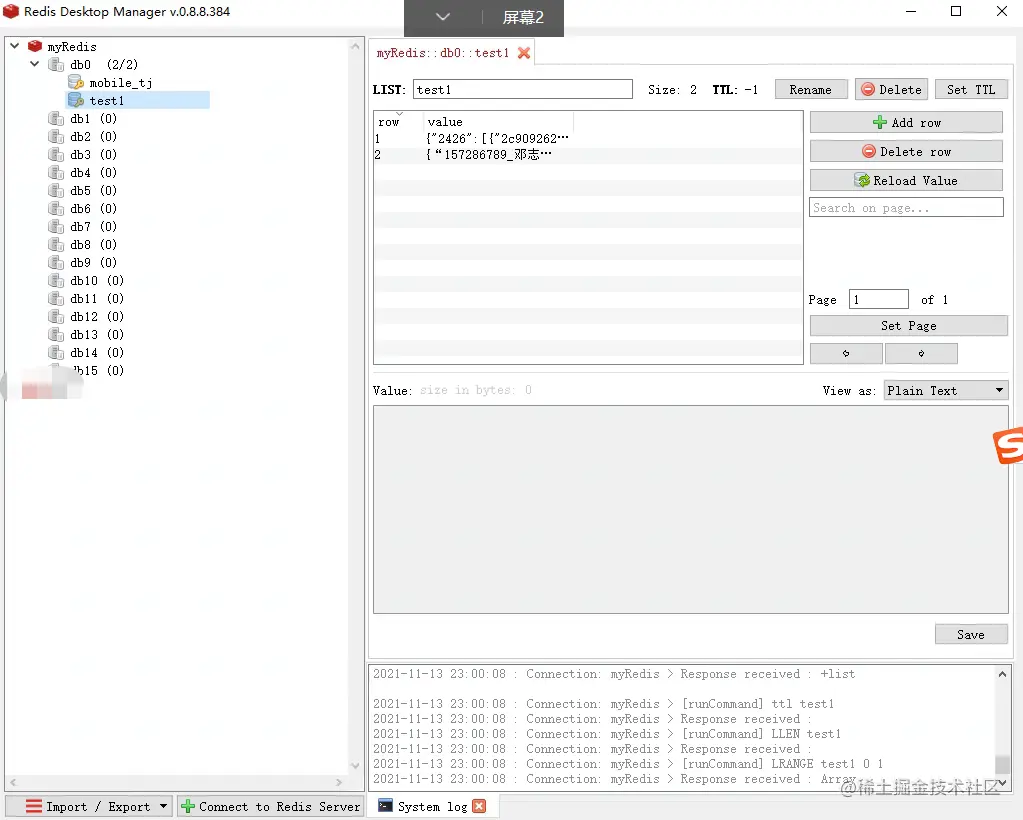Click the myRedis red server icon
This screenshot has height=820, width=1023.
coord(35,46)
